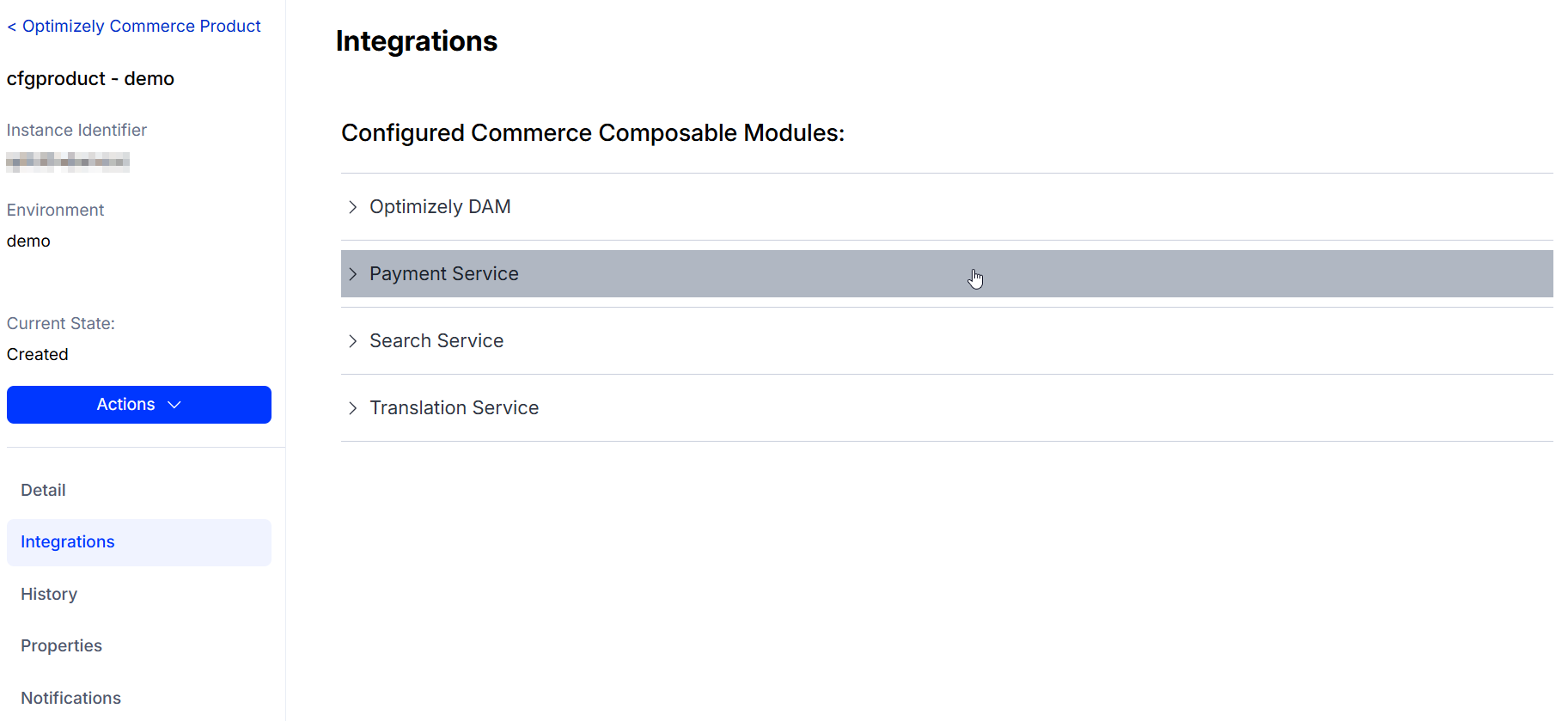Click the Translation Service chevron icon
1568x721 pixels.
352,407
